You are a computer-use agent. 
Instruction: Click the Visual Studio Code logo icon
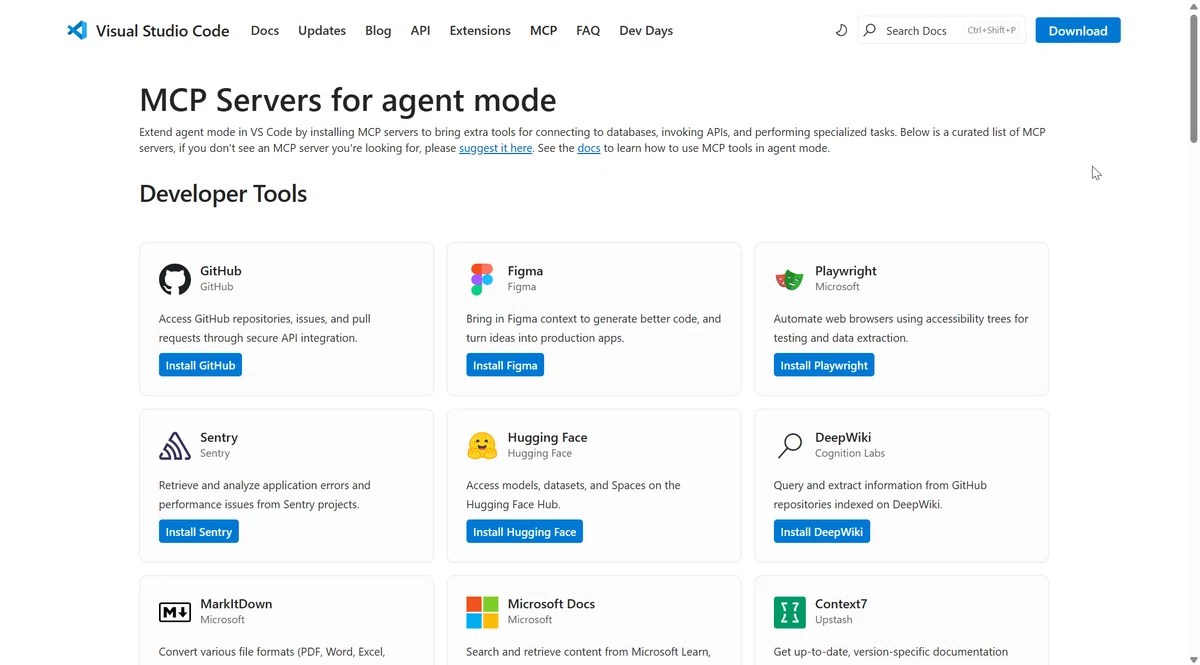point(77,30)
